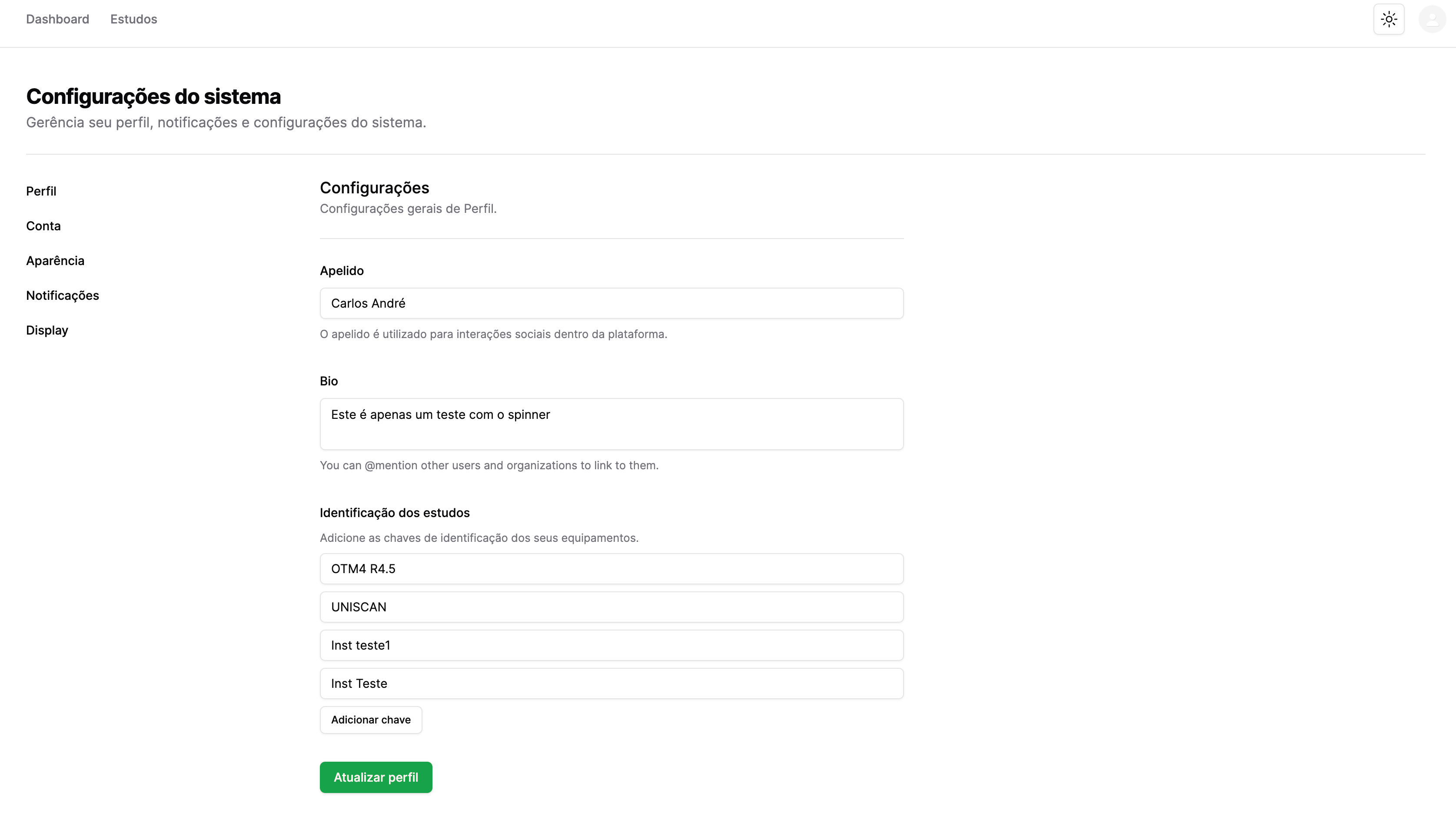1456x836 pixels.
Task: Open the Display settings section
Action: pyautogui.click(x=47, y=331)
